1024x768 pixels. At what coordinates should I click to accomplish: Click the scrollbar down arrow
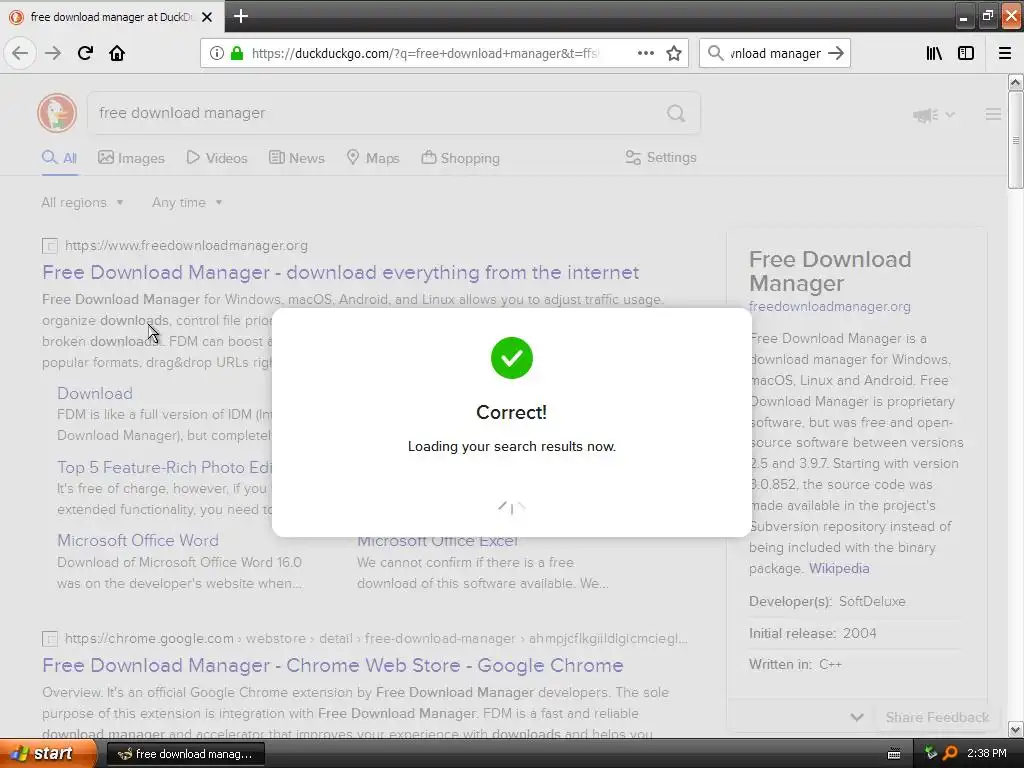1015,729
